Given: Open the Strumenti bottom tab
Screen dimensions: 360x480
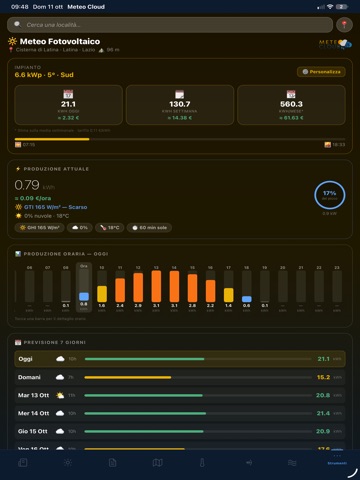Looking at the screenshot, I should pos(337,460).
